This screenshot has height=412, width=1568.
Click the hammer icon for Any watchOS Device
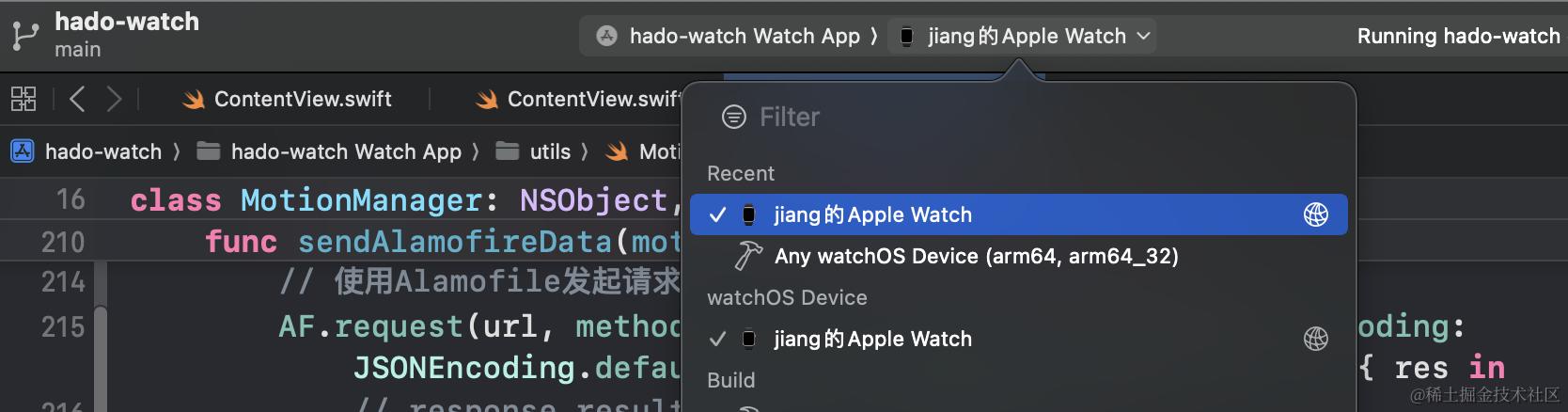[748, 256]
